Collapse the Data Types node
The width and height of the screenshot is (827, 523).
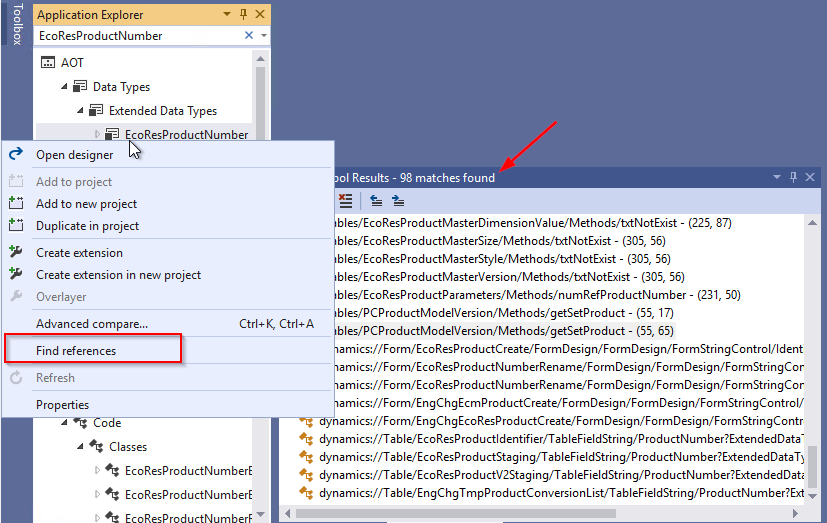64,86
